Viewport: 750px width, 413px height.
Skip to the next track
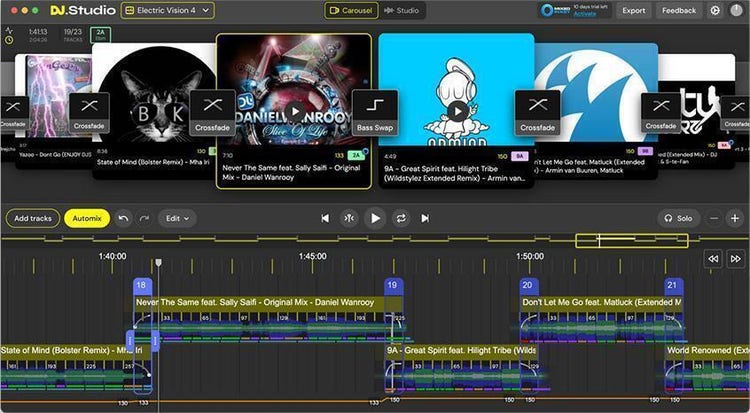point(425,218)
